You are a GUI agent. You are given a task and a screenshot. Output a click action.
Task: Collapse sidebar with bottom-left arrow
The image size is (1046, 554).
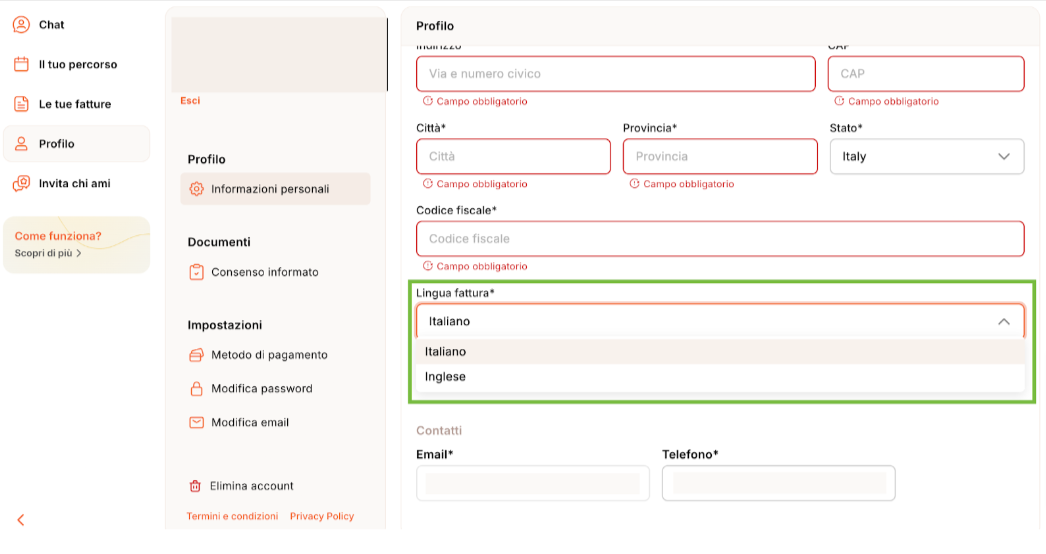(21, 520)
